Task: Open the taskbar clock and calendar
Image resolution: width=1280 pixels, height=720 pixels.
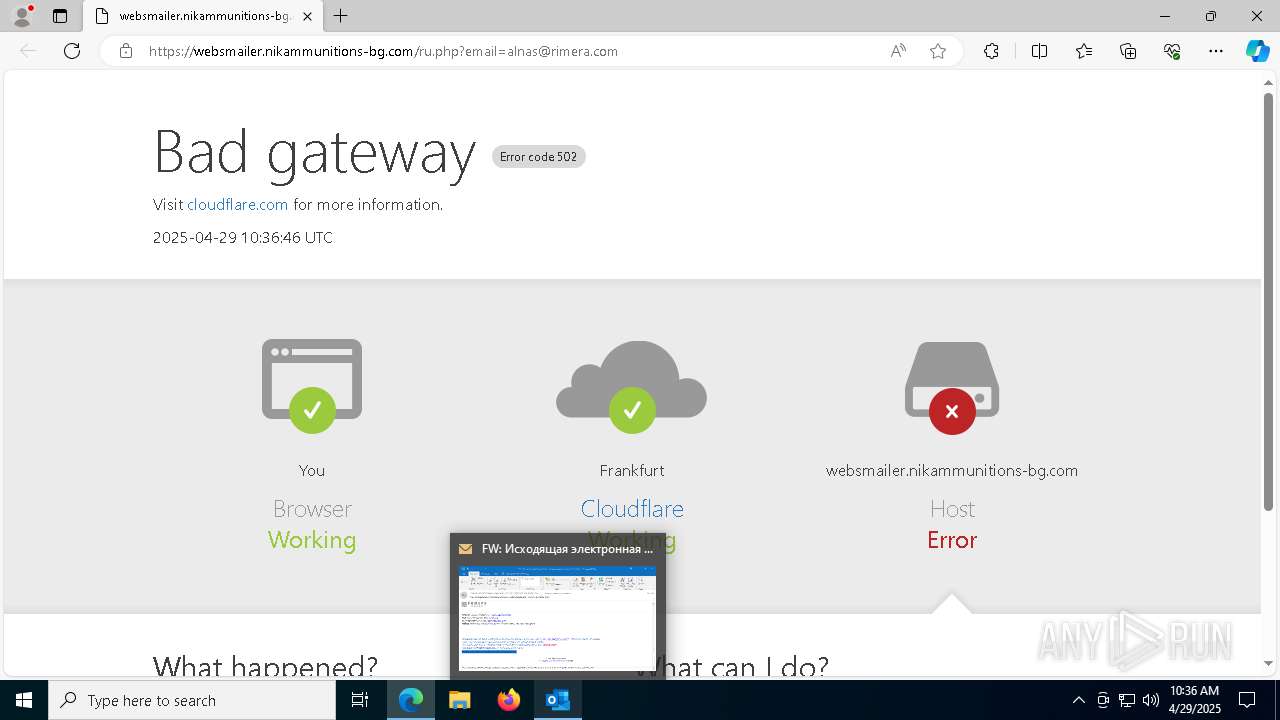Action: coord(1194,700)
